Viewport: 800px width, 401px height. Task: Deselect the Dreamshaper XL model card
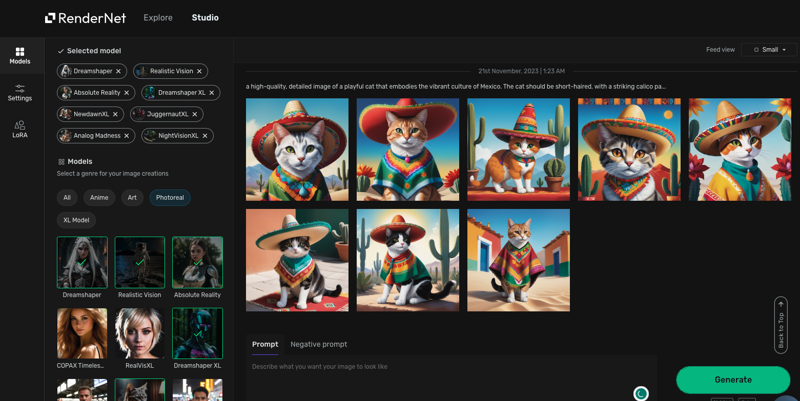click(197, 333)
